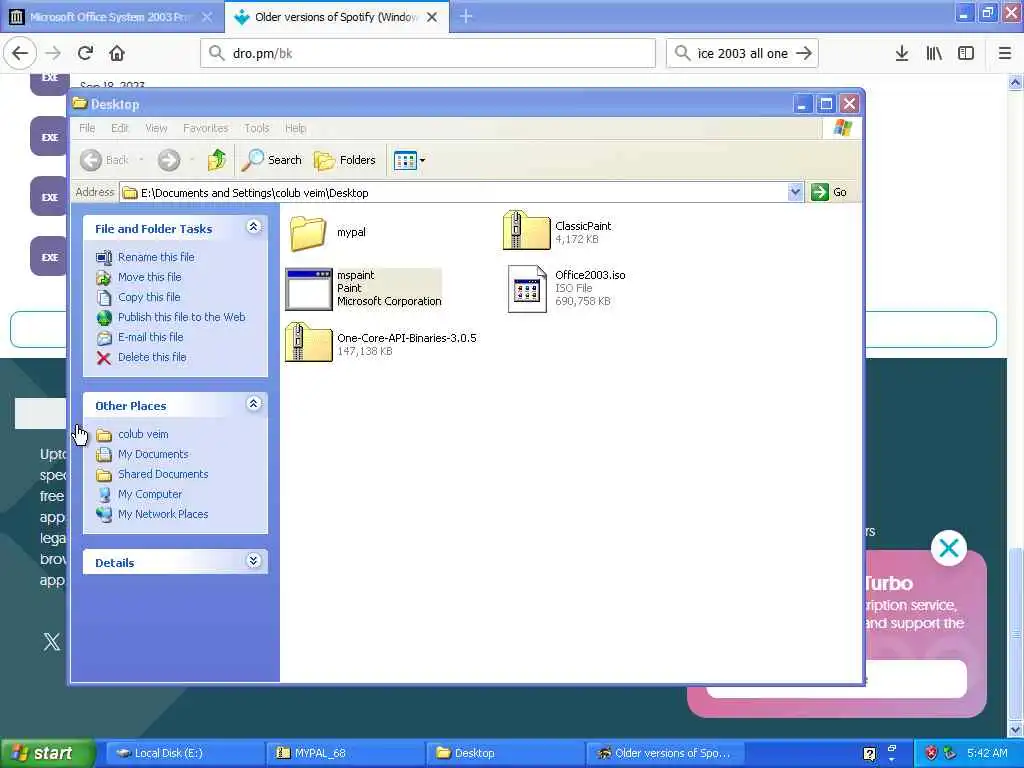This screenshot has height=768, width=1024.
Task: Close the Older versions of Spotify tab
Action: [x=432, y=18]
